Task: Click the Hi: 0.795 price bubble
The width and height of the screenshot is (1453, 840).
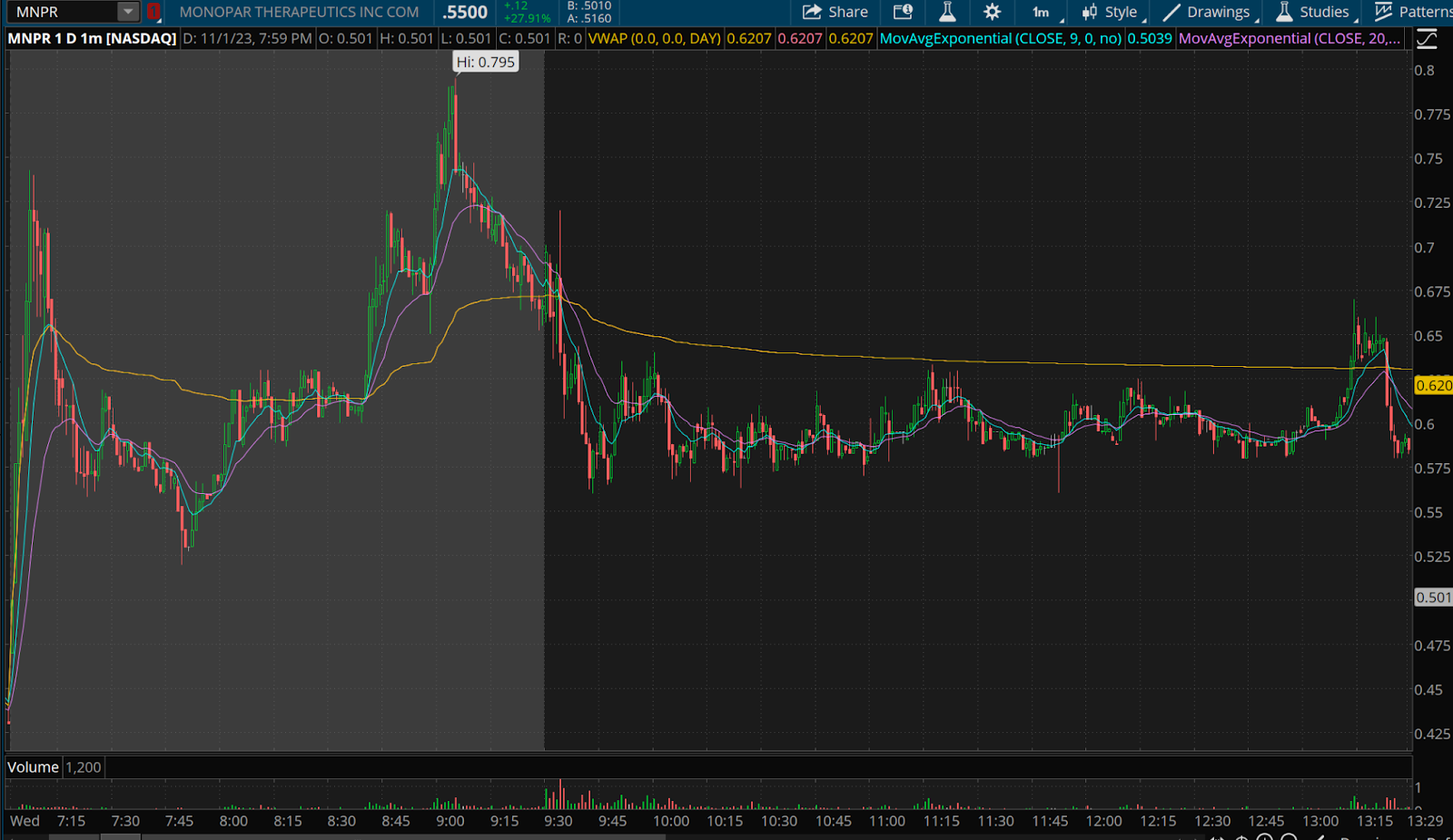Action: click(x=486, y=62)
